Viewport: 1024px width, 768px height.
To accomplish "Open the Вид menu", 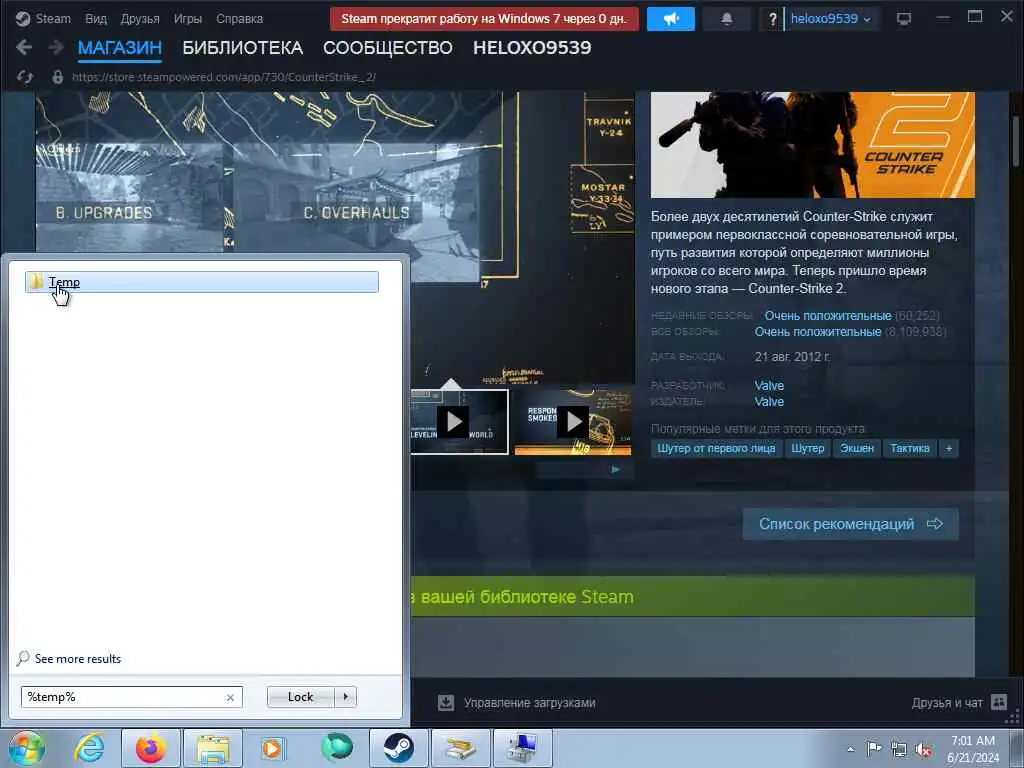I will [x=95, y=18].
